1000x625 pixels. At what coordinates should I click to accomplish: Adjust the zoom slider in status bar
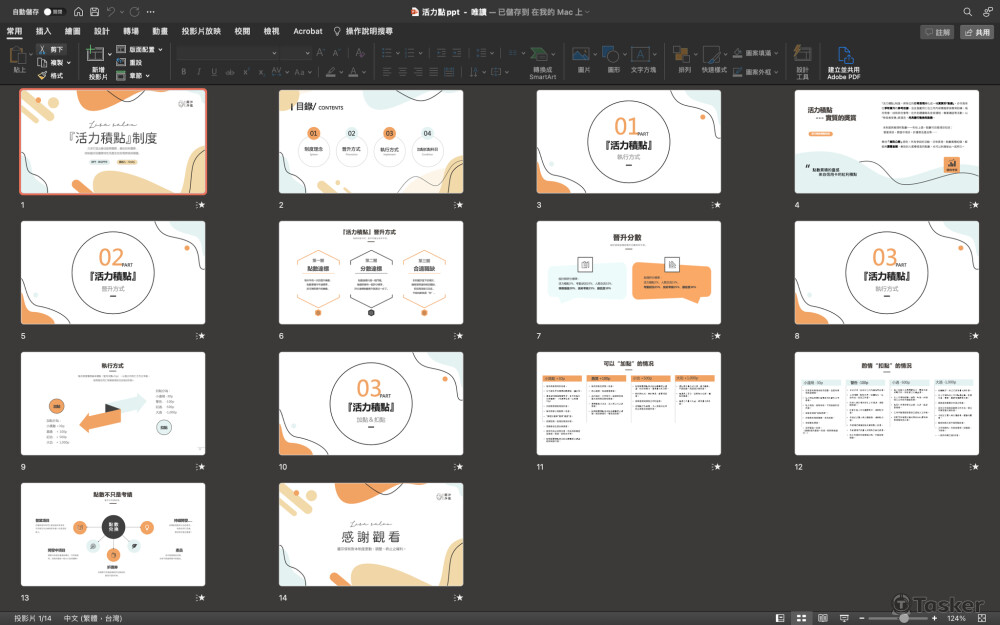tap(903, 618)
